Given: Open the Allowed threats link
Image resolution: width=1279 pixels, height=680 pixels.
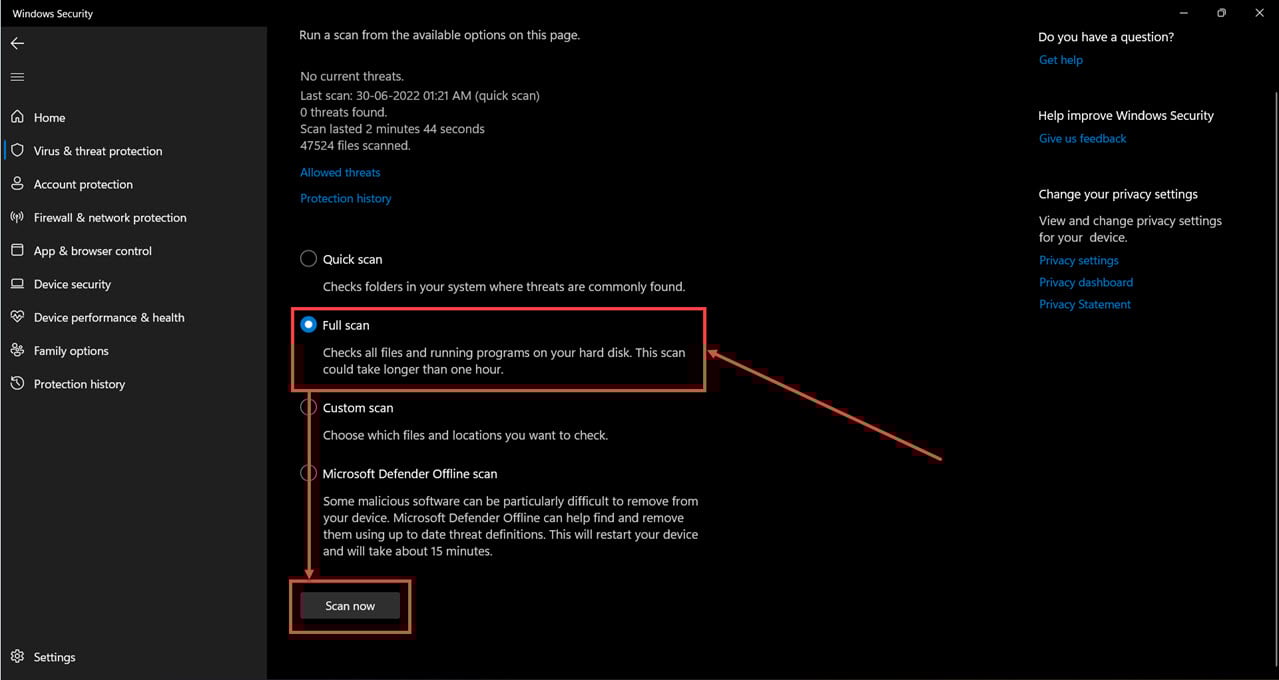Looking at the screenshot, I should pos(340,172).
